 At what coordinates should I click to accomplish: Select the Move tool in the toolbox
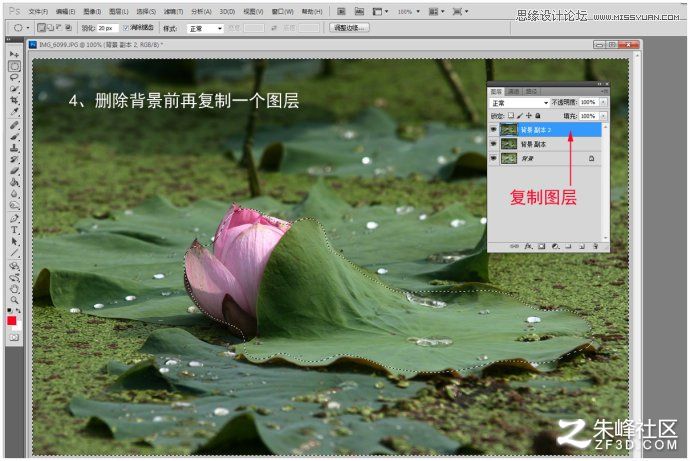(14, 54)
